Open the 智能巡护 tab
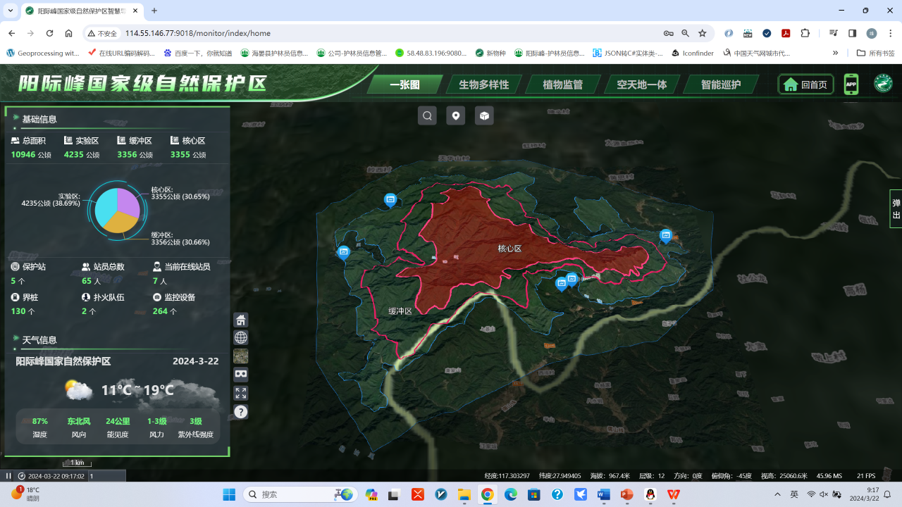The width and height of the screenshot is (902, 507). pos(720,85)
